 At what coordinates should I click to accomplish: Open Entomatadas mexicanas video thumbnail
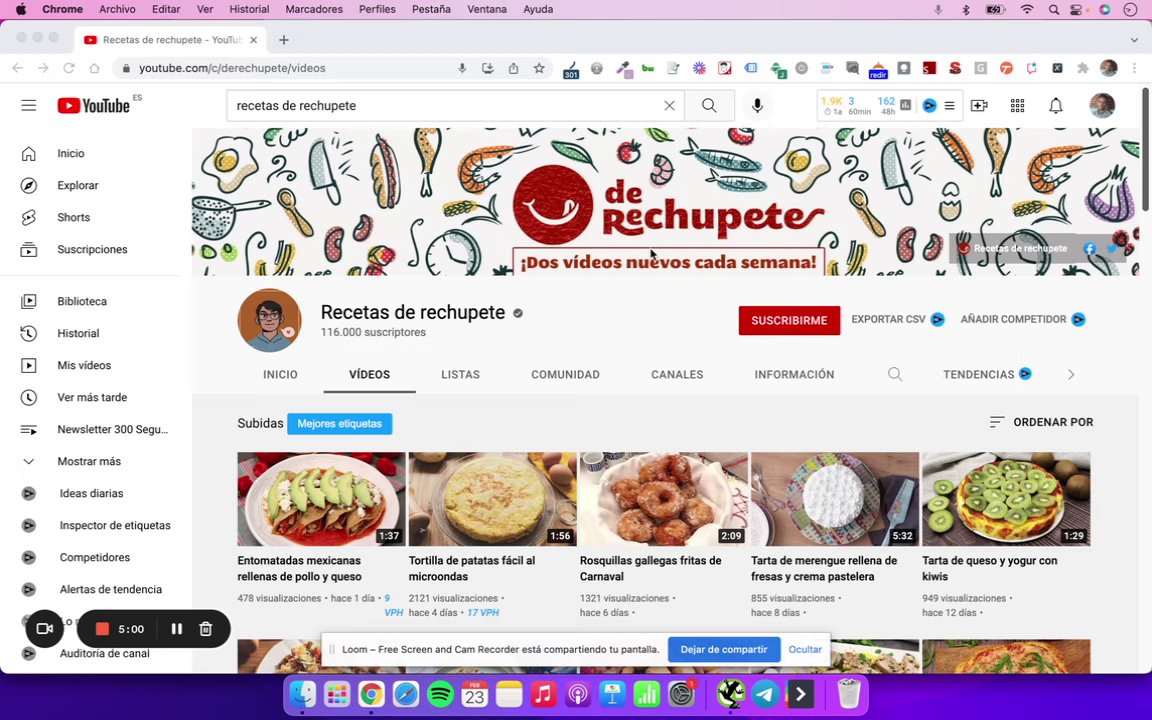321,500
